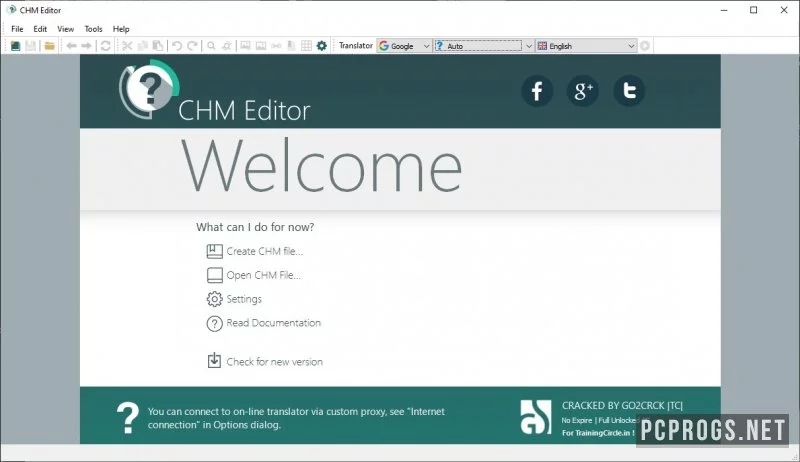Click the Create CHM file link
Viewport: 800px width, 462px height.
(x=265, y=251)
